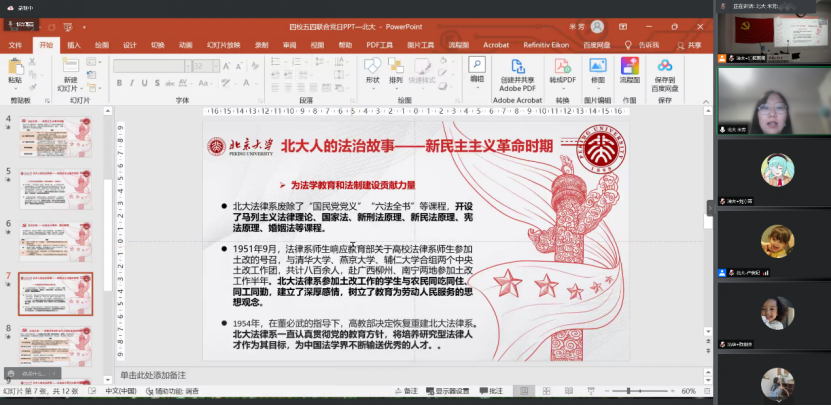Screen dimensions: 831x406
Task: Open the font name combo box dropdown
Action: tap(188, 66)
